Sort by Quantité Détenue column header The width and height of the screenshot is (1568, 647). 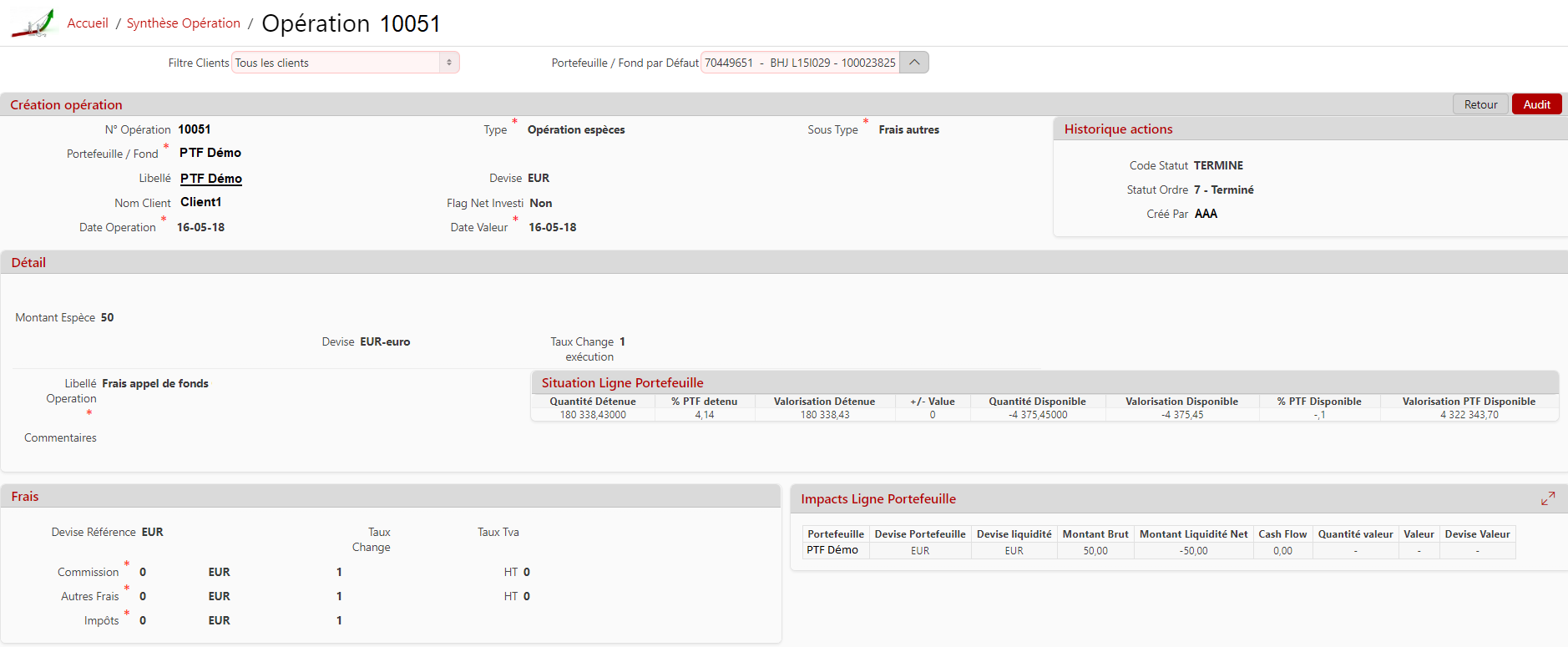pos(592,402)
